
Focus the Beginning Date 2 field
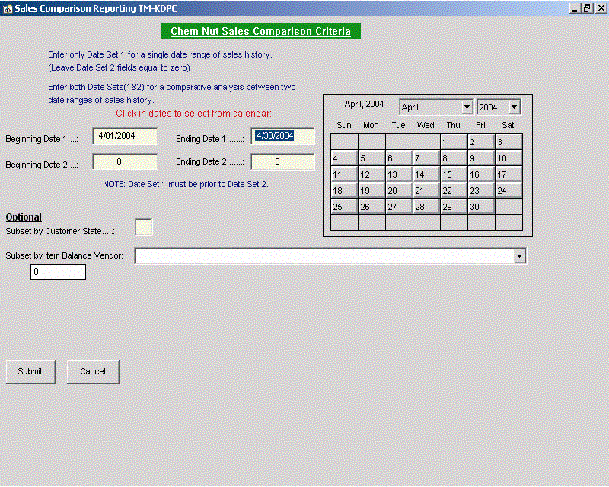(x=125, y=162)
